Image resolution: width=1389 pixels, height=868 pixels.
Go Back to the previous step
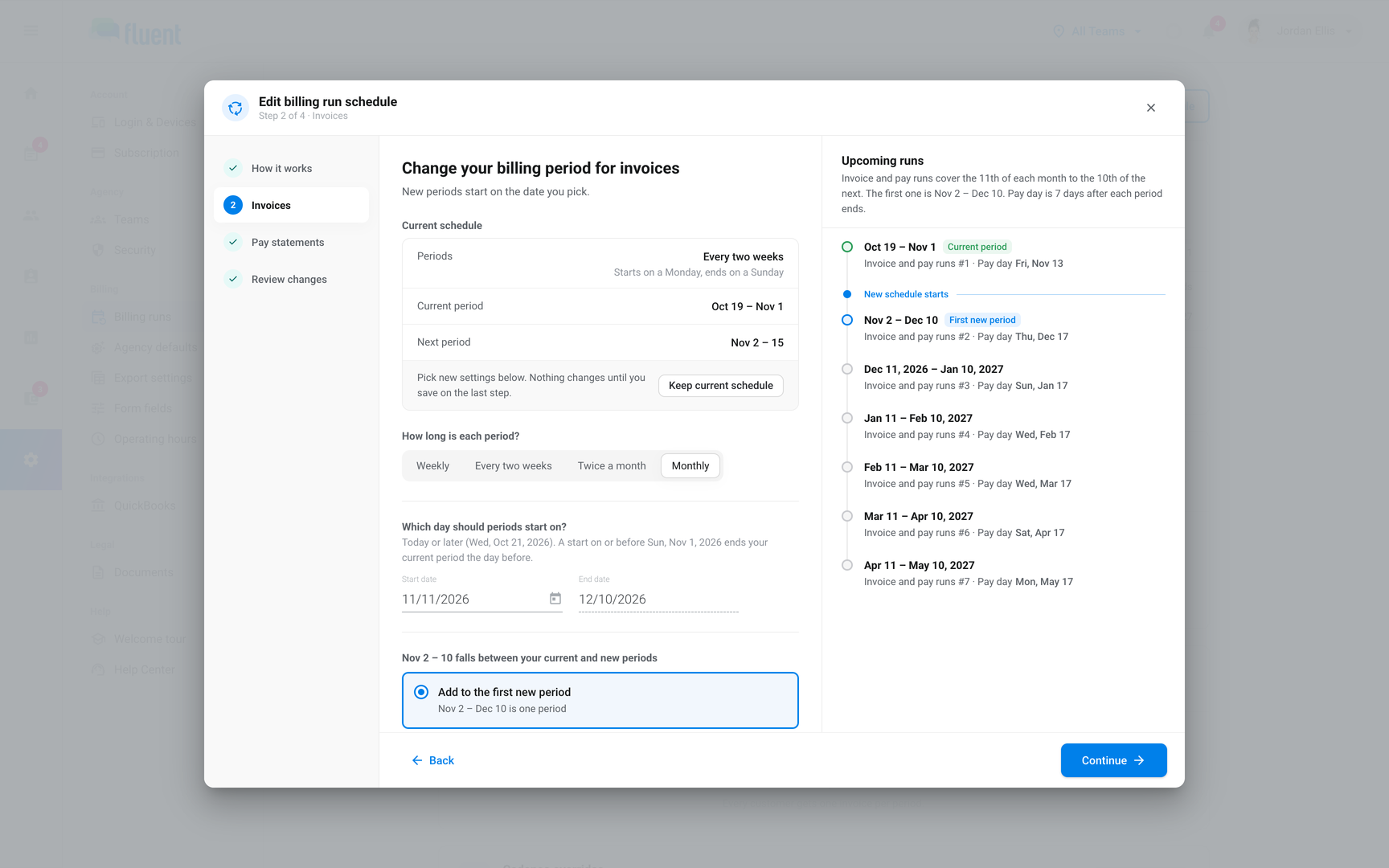pyautogui.click(x=433, y=760)
